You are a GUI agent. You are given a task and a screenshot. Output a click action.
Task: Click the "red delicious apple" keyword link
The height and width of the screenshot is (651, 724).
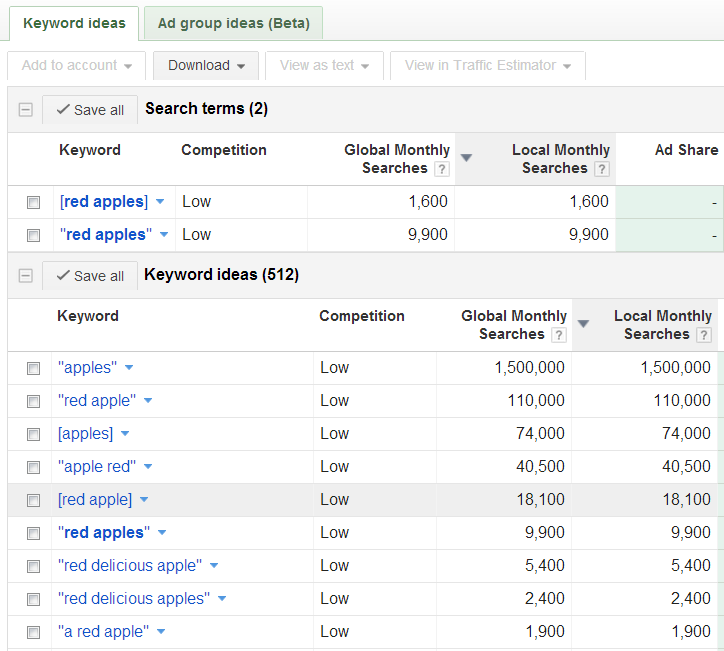tap(130, 566)
